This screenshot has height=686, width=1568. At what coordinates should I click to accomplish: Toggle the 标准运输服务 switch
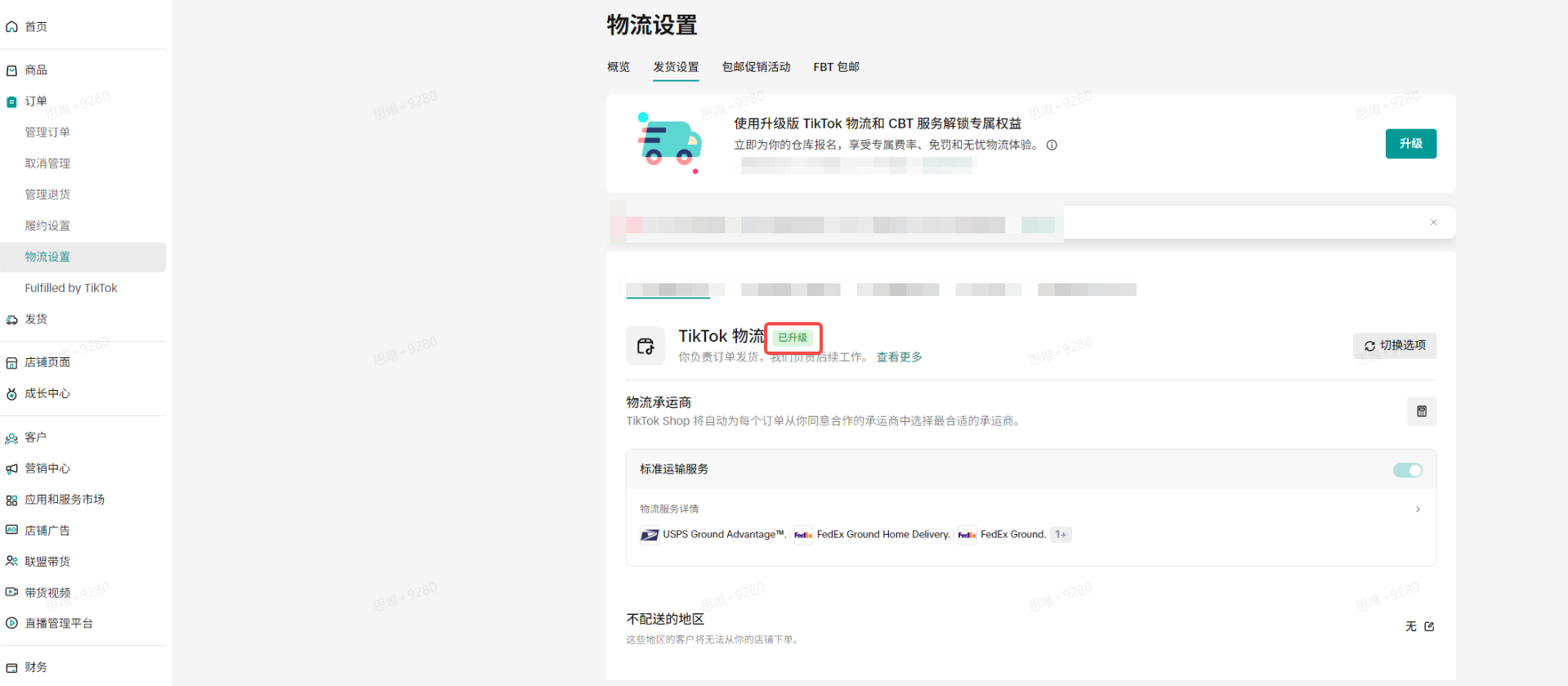point(1407,470)
